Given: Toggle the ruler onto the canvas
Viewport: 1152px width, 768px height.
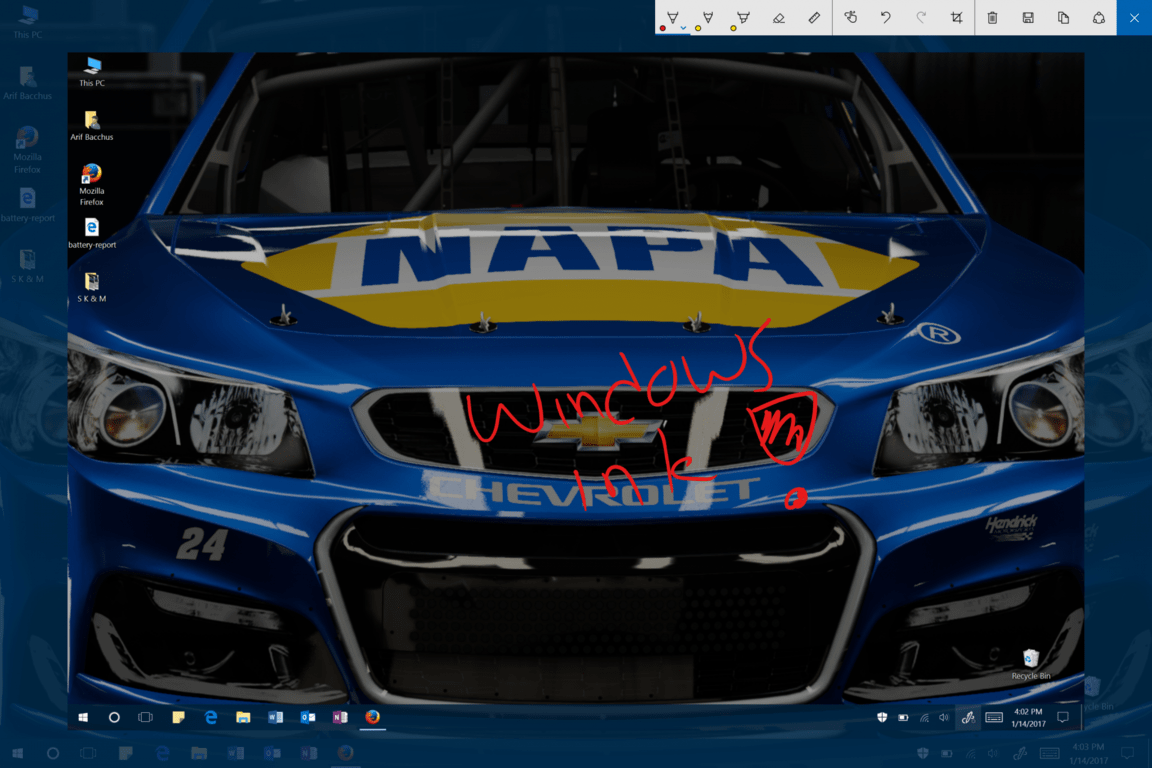Looking at the screenshot, I should pyautogui.click(x=814, y=16).
